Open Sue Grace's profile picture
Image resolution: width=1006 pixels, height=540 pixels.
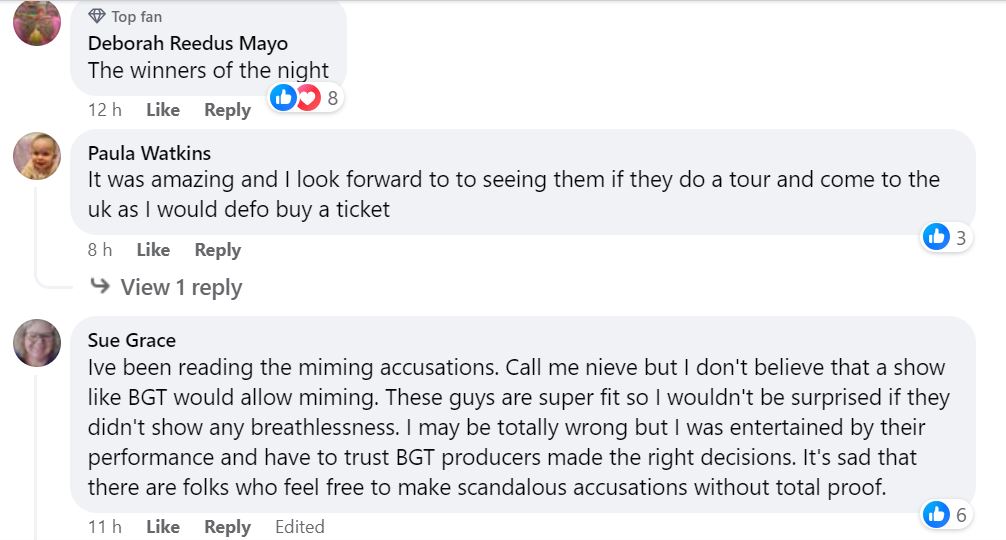(x=35, y=342)
